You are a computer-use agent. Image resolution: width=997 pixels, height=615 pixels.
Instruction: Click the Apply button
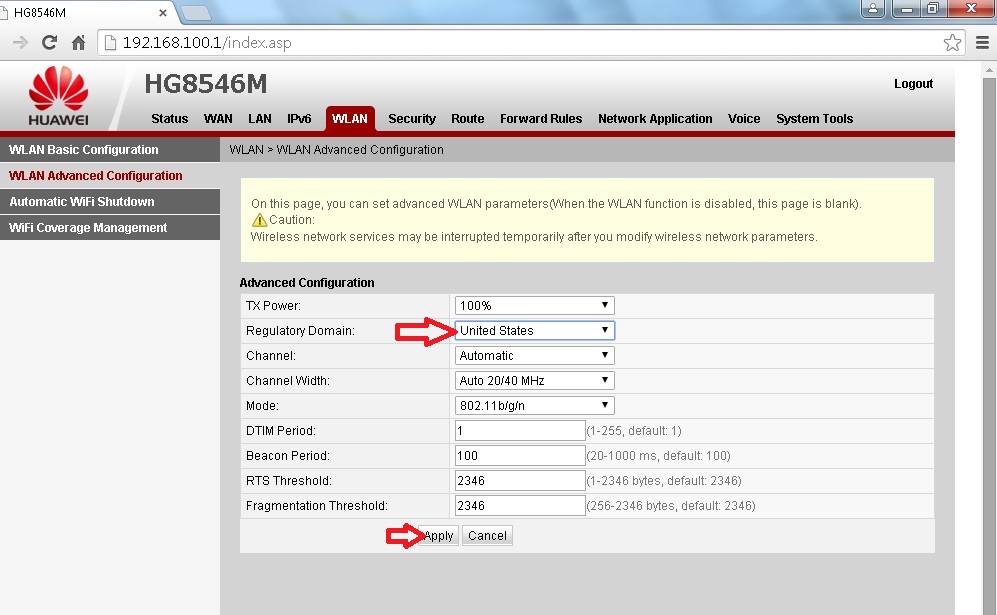click(439, 536)
